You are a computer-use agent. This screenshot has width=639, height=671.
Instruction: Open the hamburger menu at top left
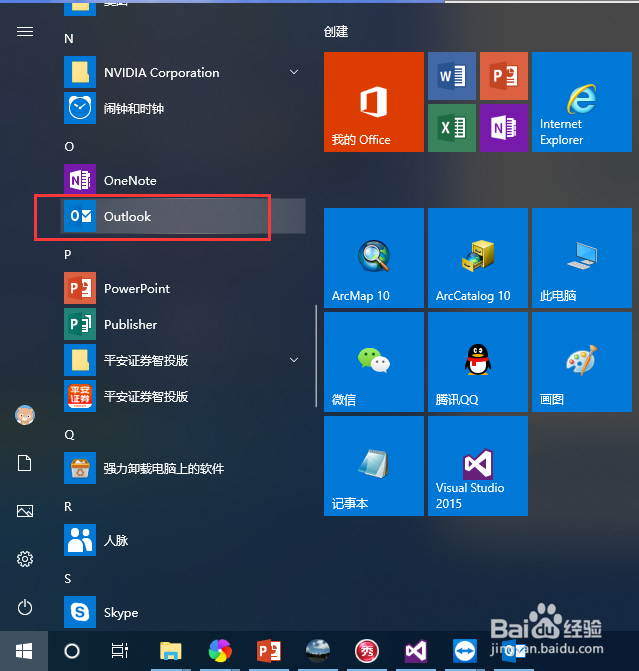(25, 32)
